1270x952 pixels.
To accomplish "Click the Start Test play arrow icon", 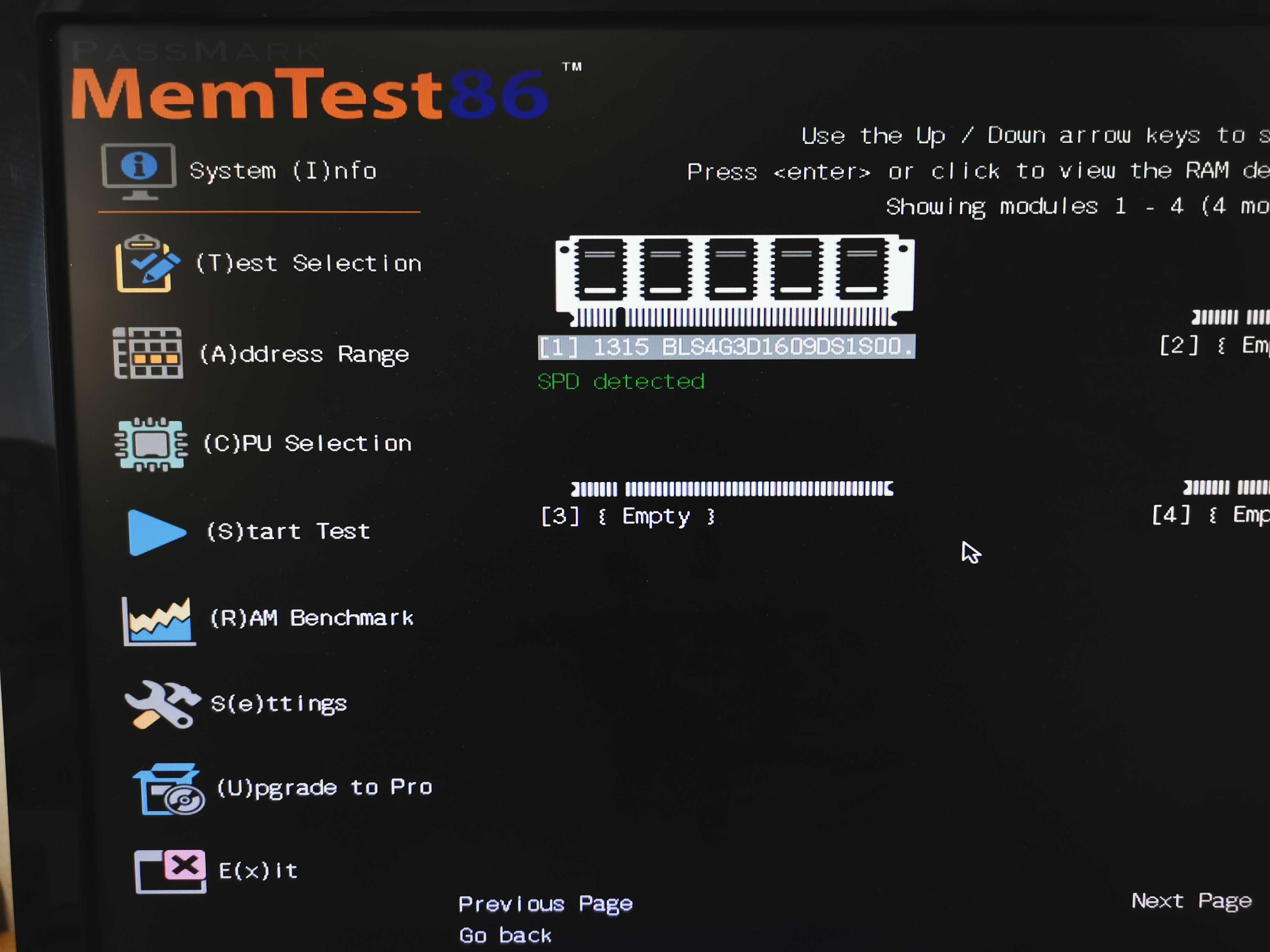I will click(x=157, y=532).
